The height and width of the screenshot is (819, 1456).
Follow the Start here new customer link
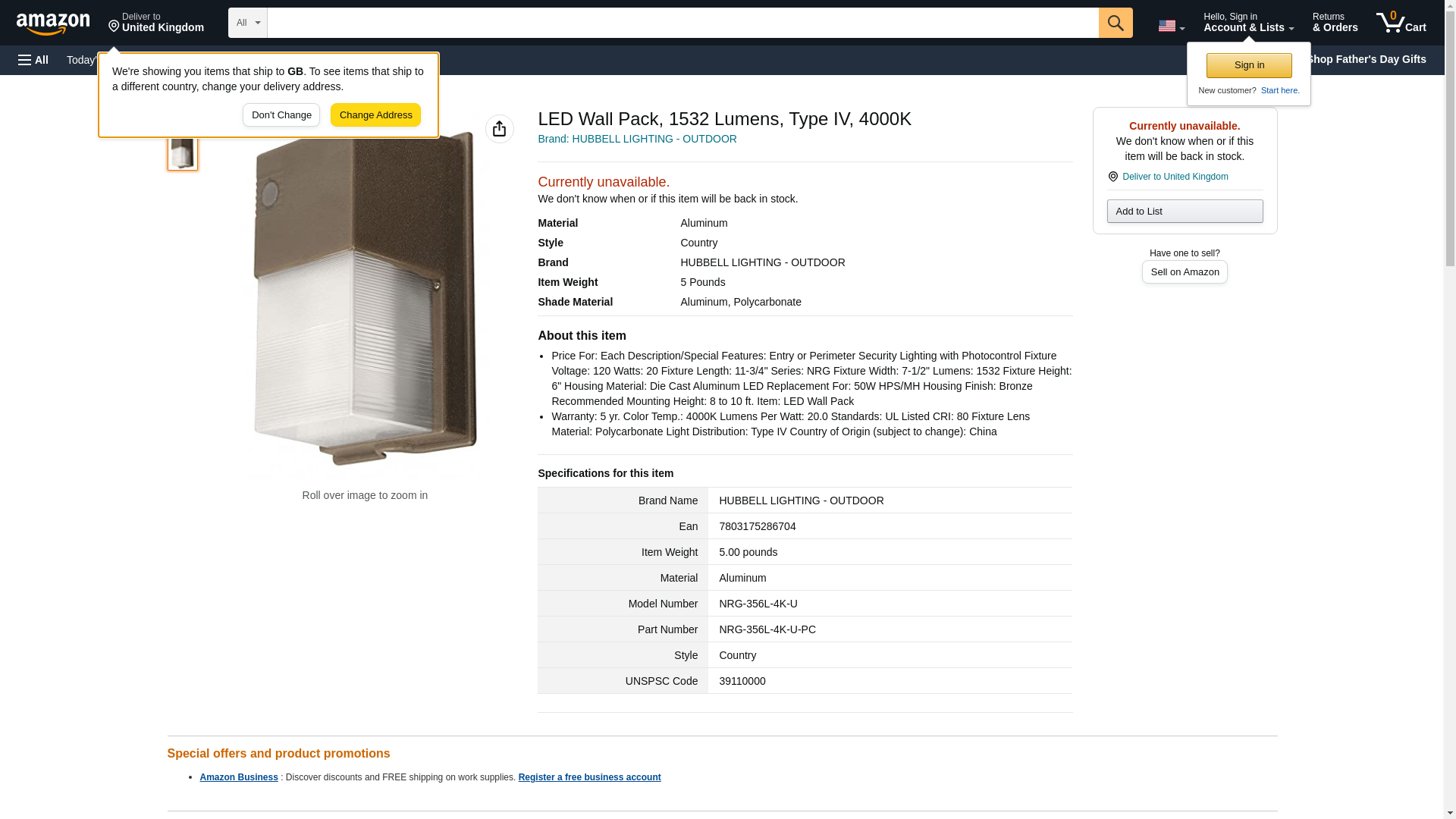click(1279, 90)
